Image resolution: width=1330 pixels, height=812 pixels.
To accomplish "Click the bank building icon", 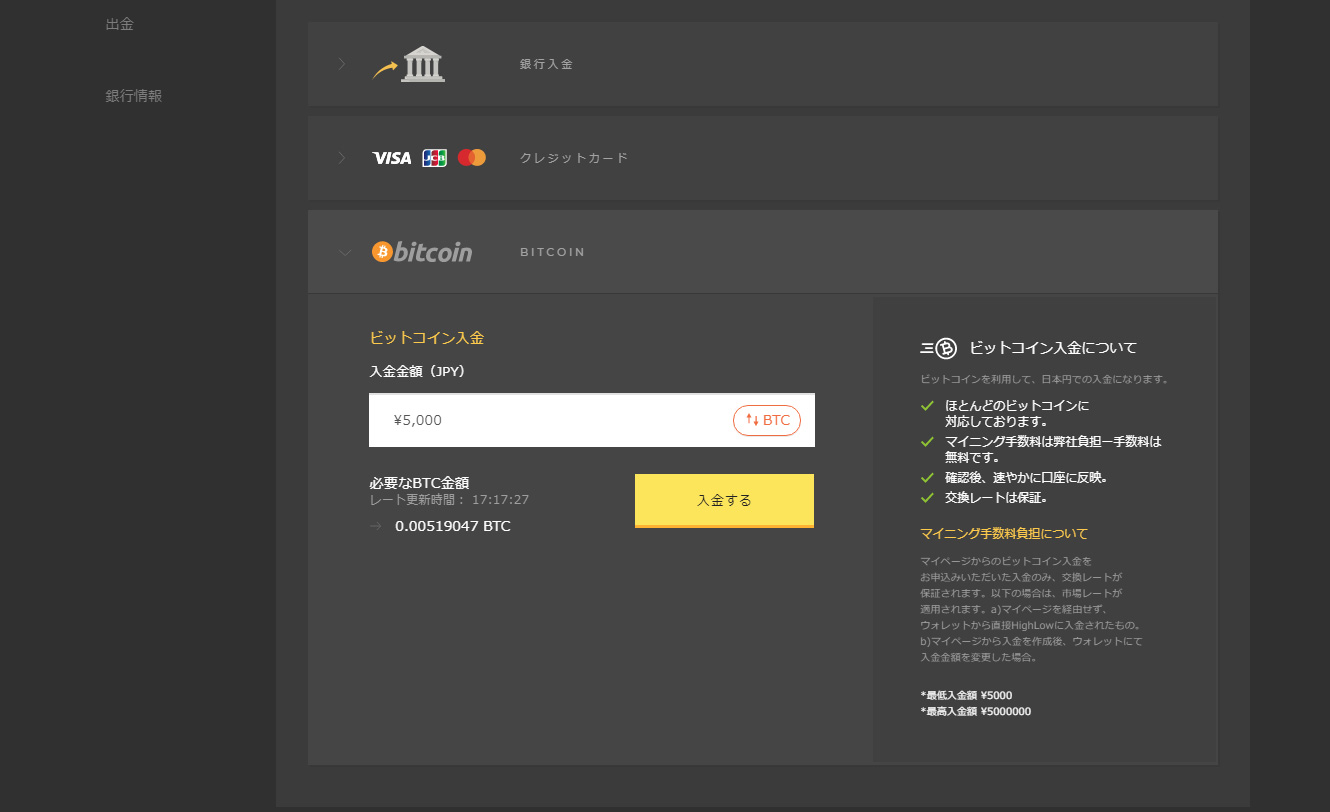I will click(x=422, y=63).
